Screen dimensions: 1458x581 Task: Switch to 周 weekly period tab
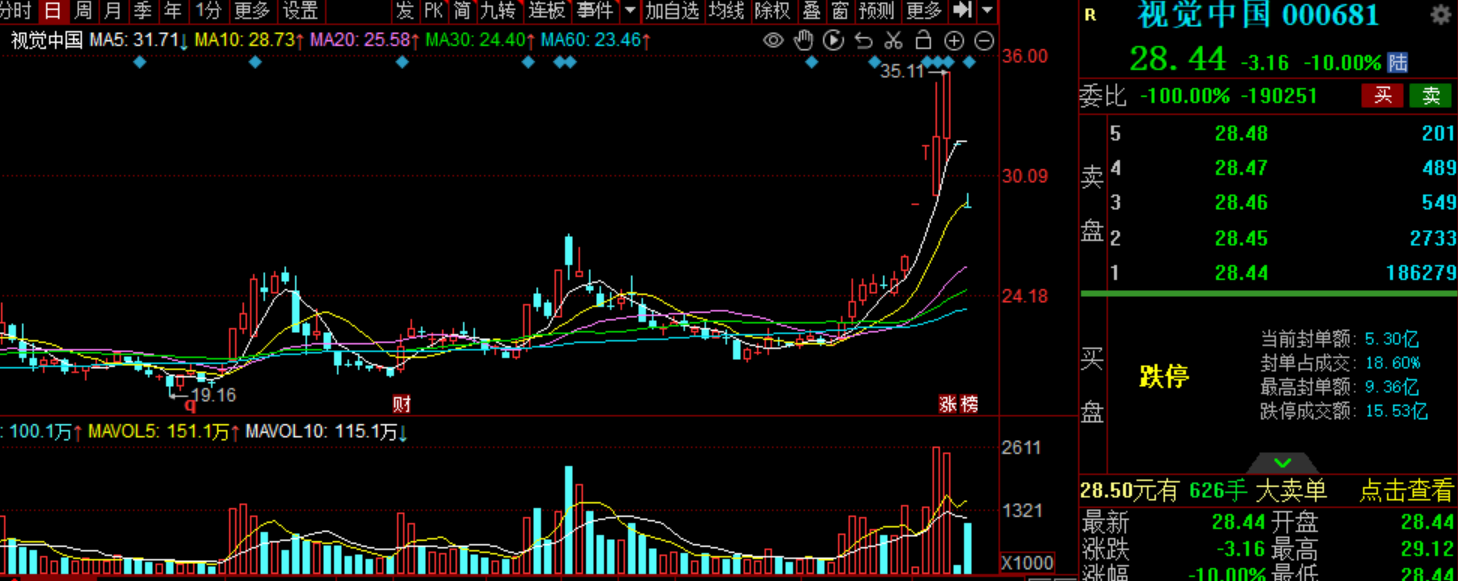83,11
